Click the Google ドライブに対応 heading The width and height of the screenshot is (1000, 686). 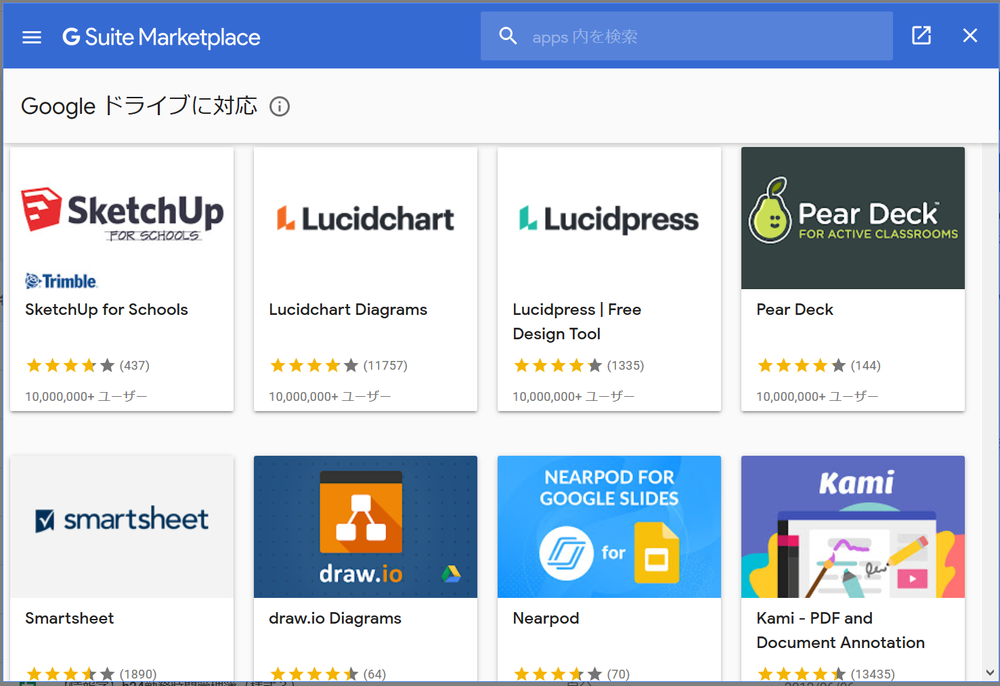(x=139, y=106)
